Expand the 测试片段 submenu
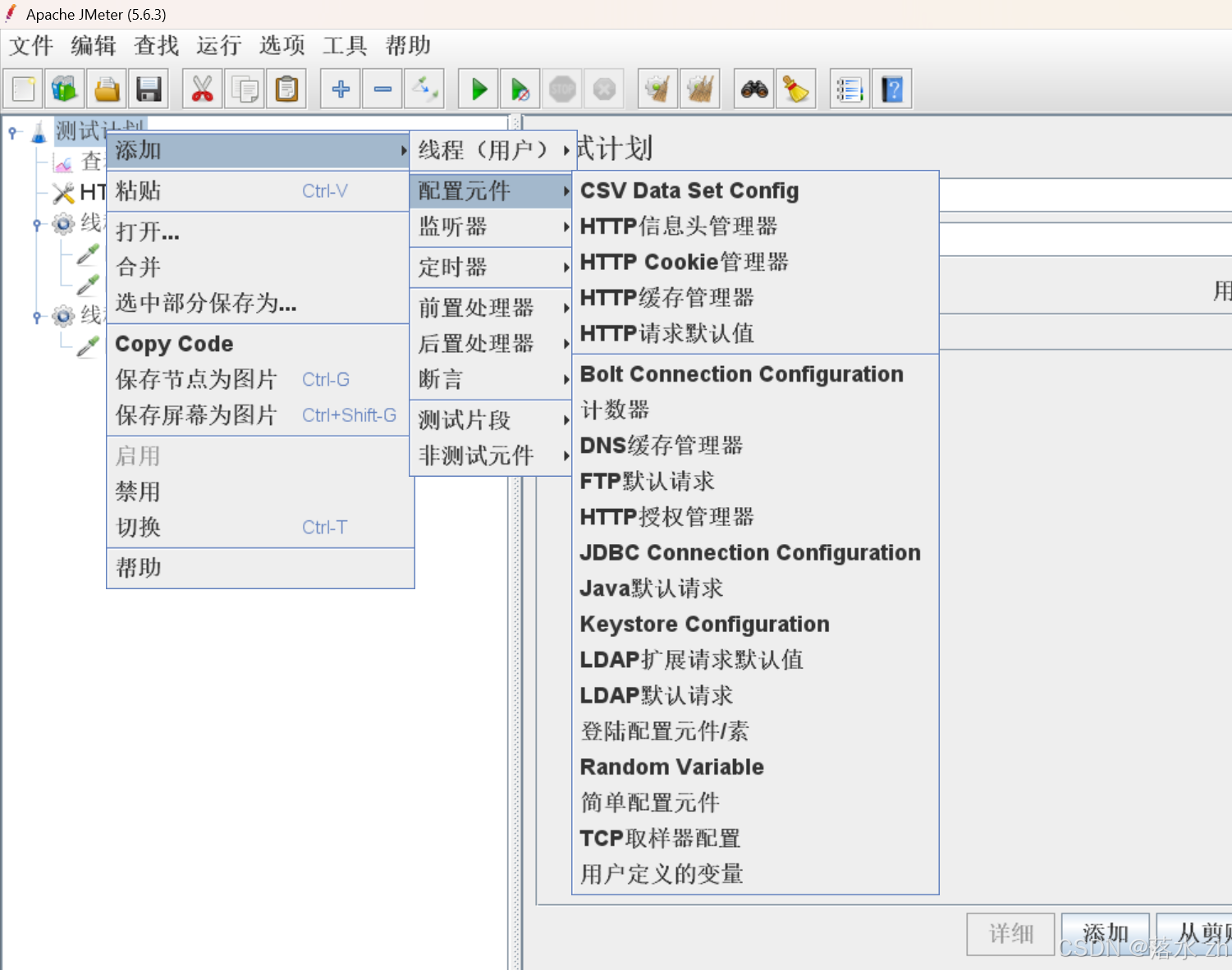 coord(490,420)
